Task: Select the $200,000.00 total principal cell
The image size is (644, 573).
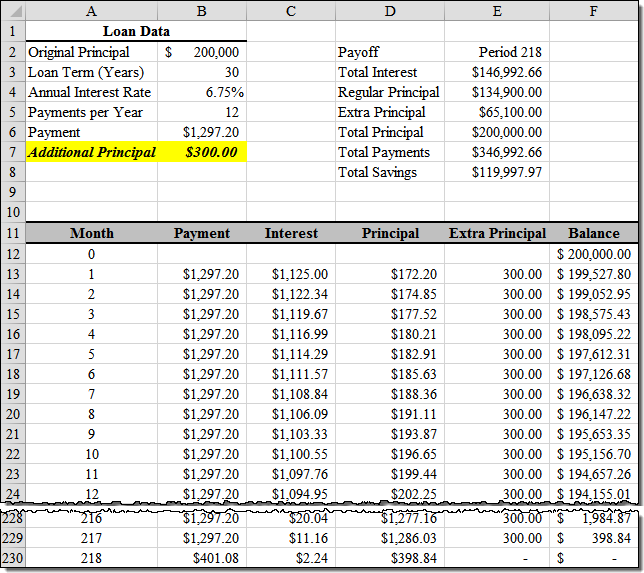Action: (x=497, y=132)
